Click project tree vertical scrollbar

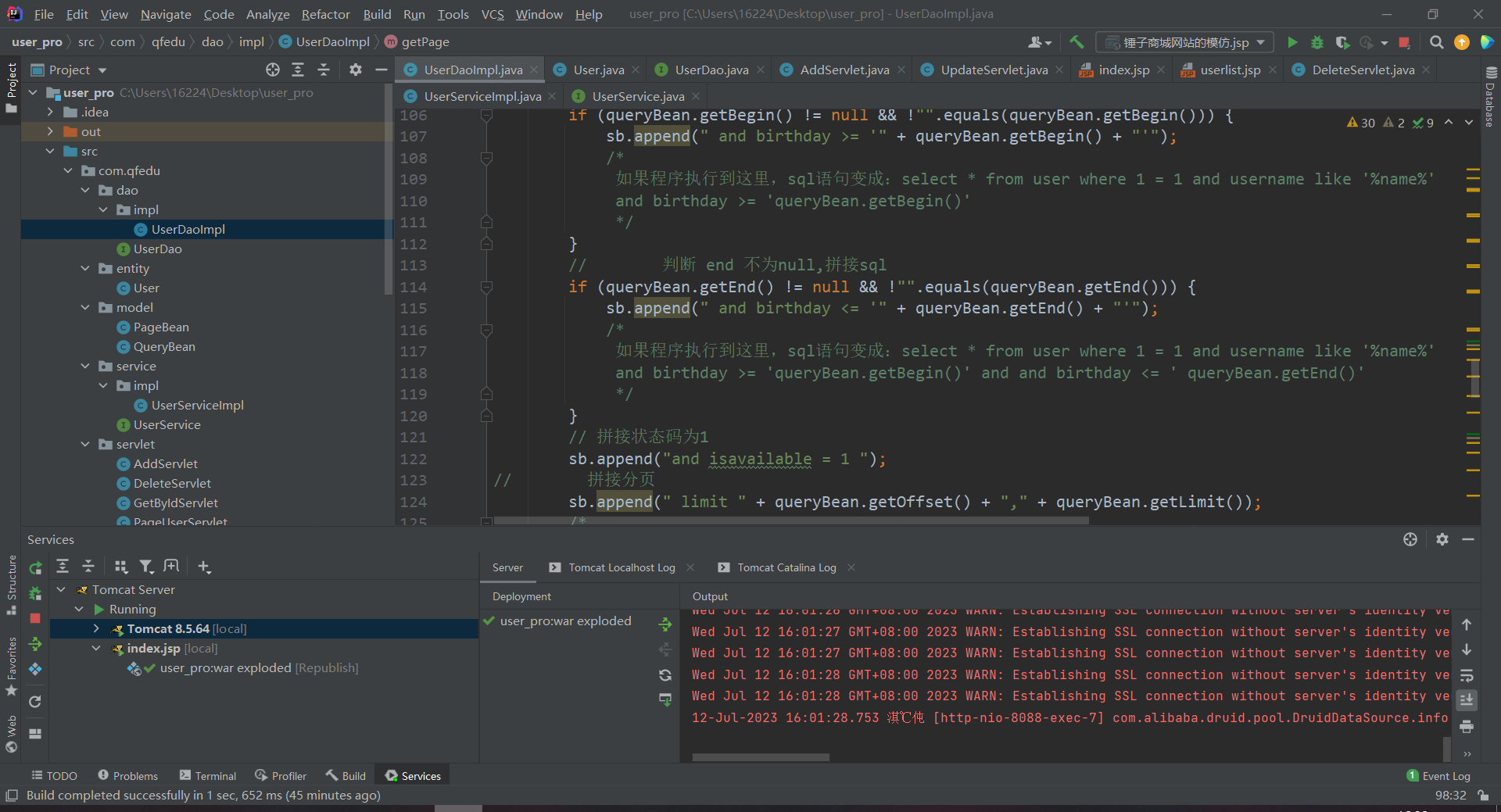pyautogui.click(x=389, y=188)
